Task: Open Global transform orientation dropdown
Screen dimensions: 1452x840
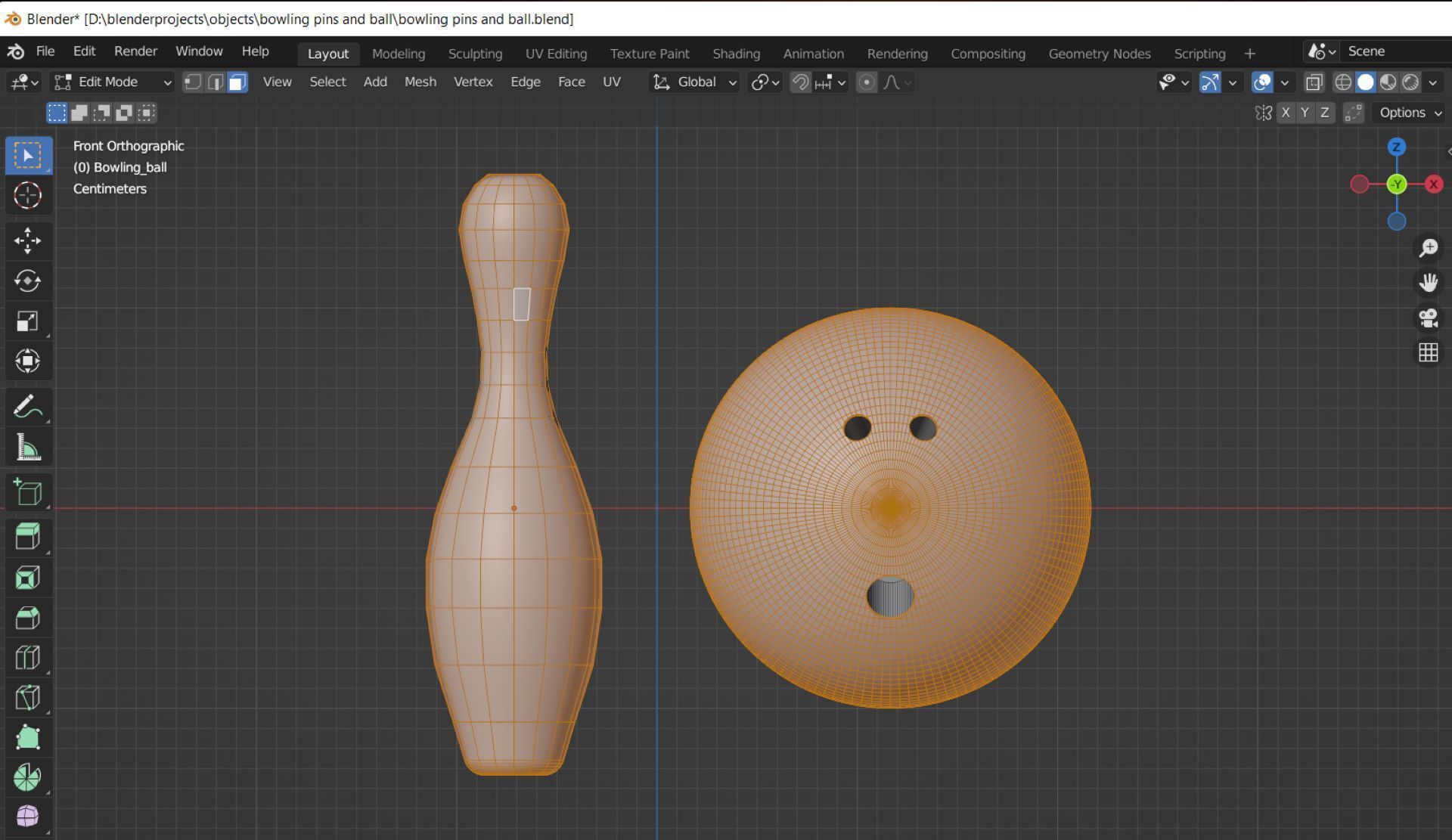Action: click(693, 82)
